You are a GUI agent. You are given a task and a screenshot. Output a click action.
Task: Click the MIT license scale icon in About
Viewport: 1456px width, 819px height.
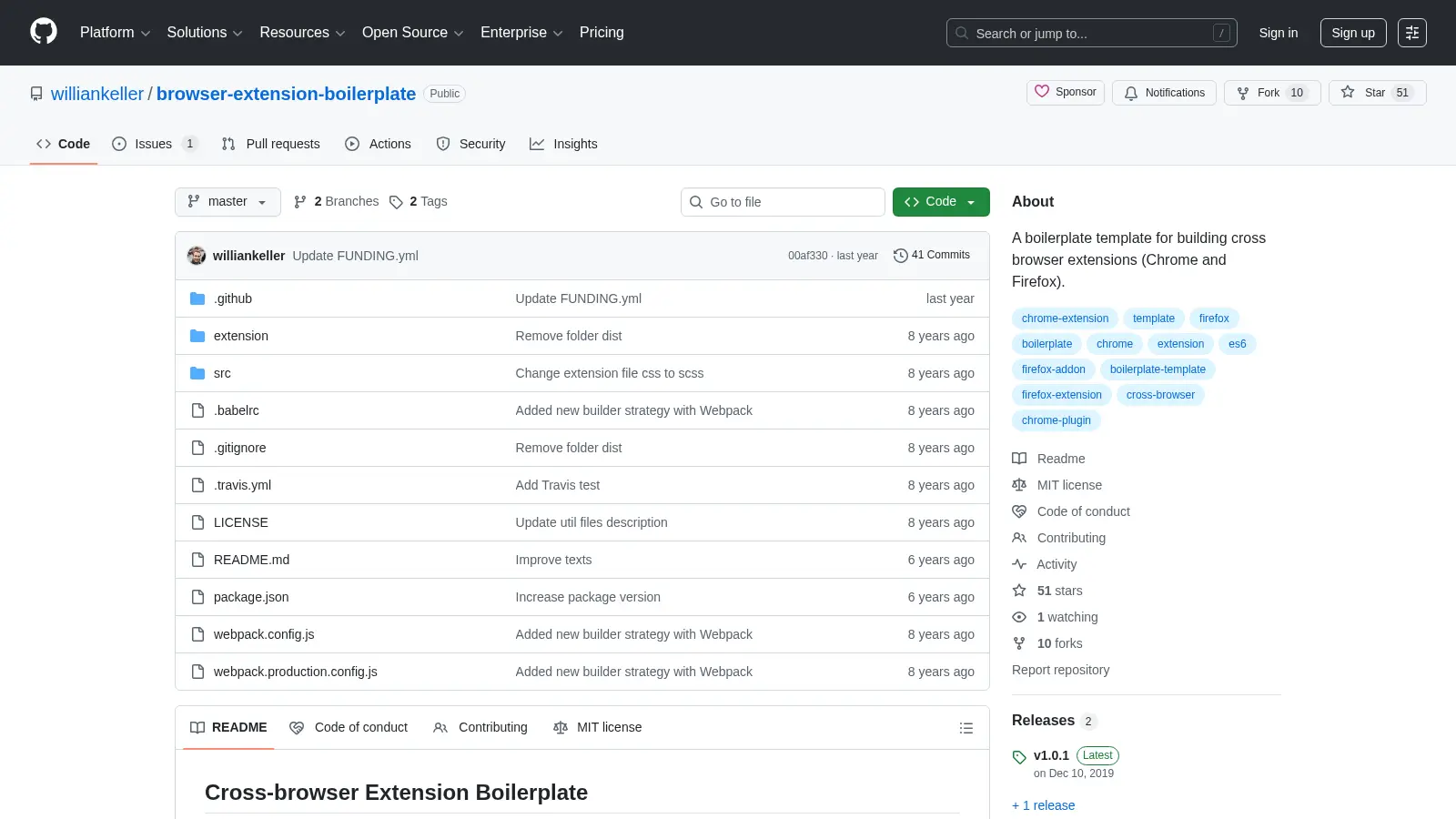coord(1019,485)
